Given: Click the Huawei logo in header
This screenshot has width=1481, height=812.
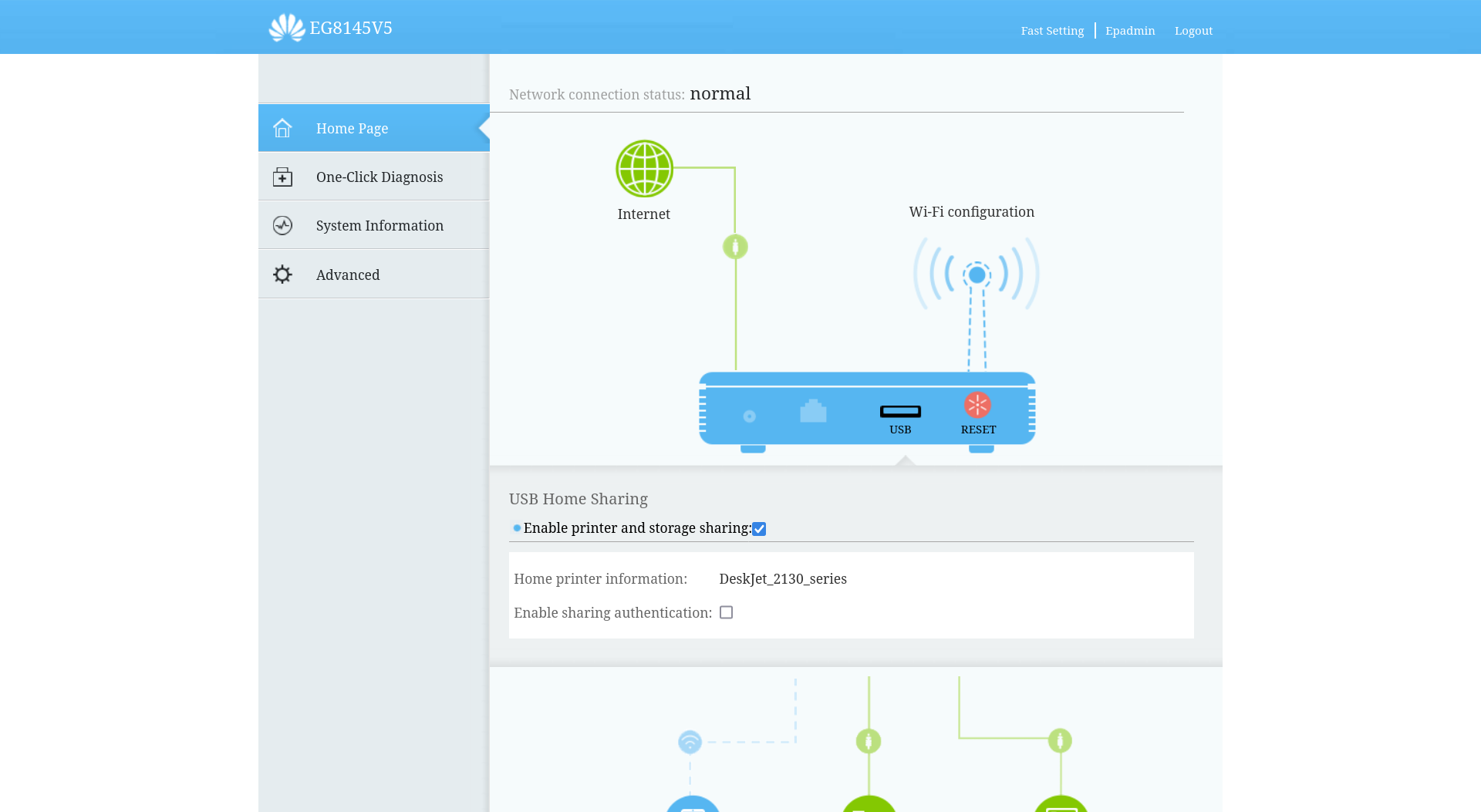Looking at the screenshot, I should [x=287, y=28].
